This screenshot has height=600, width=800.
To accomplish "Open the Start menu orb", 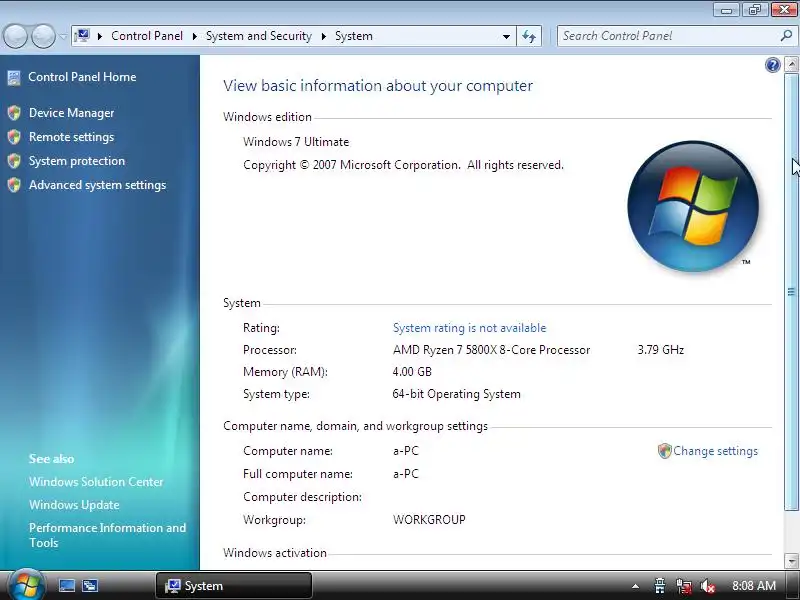I will (26, 585).
